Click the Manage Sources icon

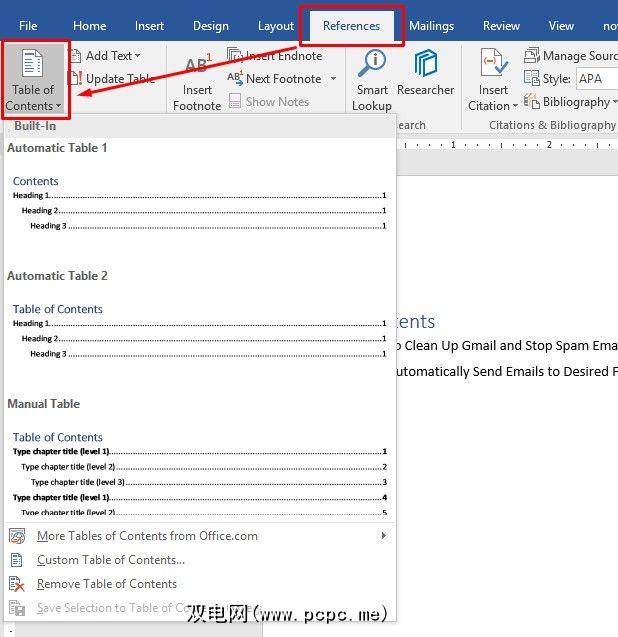(x=532, y=55)
